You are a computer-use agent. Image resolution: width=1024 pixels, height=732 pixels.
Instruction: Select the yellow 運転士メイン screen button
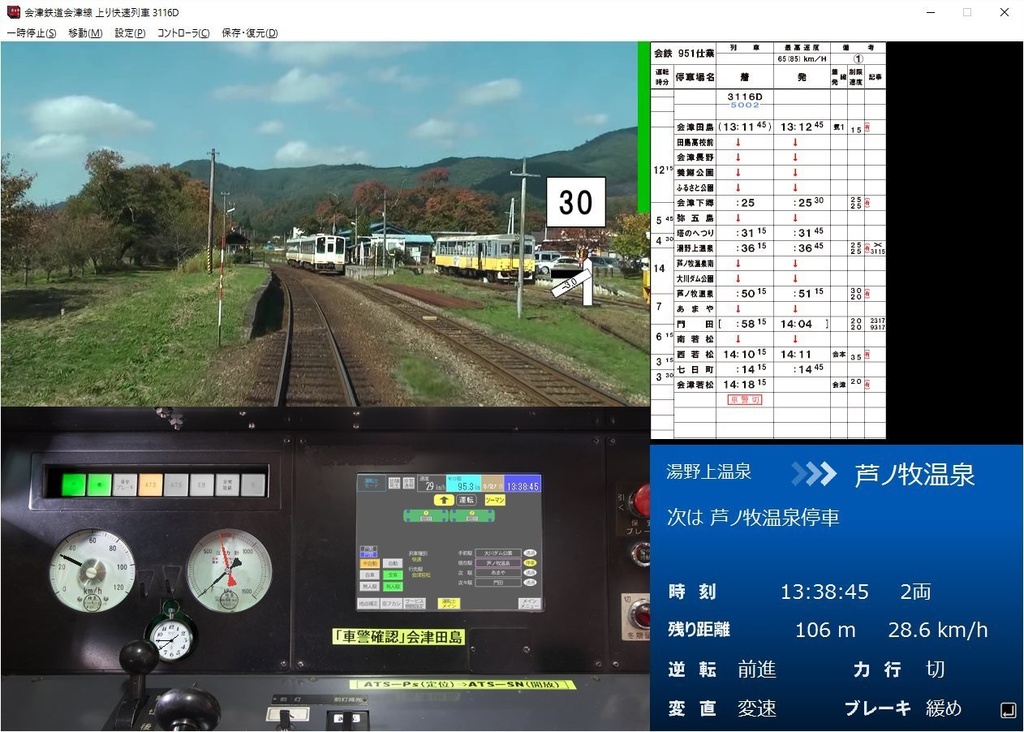pyautogui.click(x=449, y=602)
